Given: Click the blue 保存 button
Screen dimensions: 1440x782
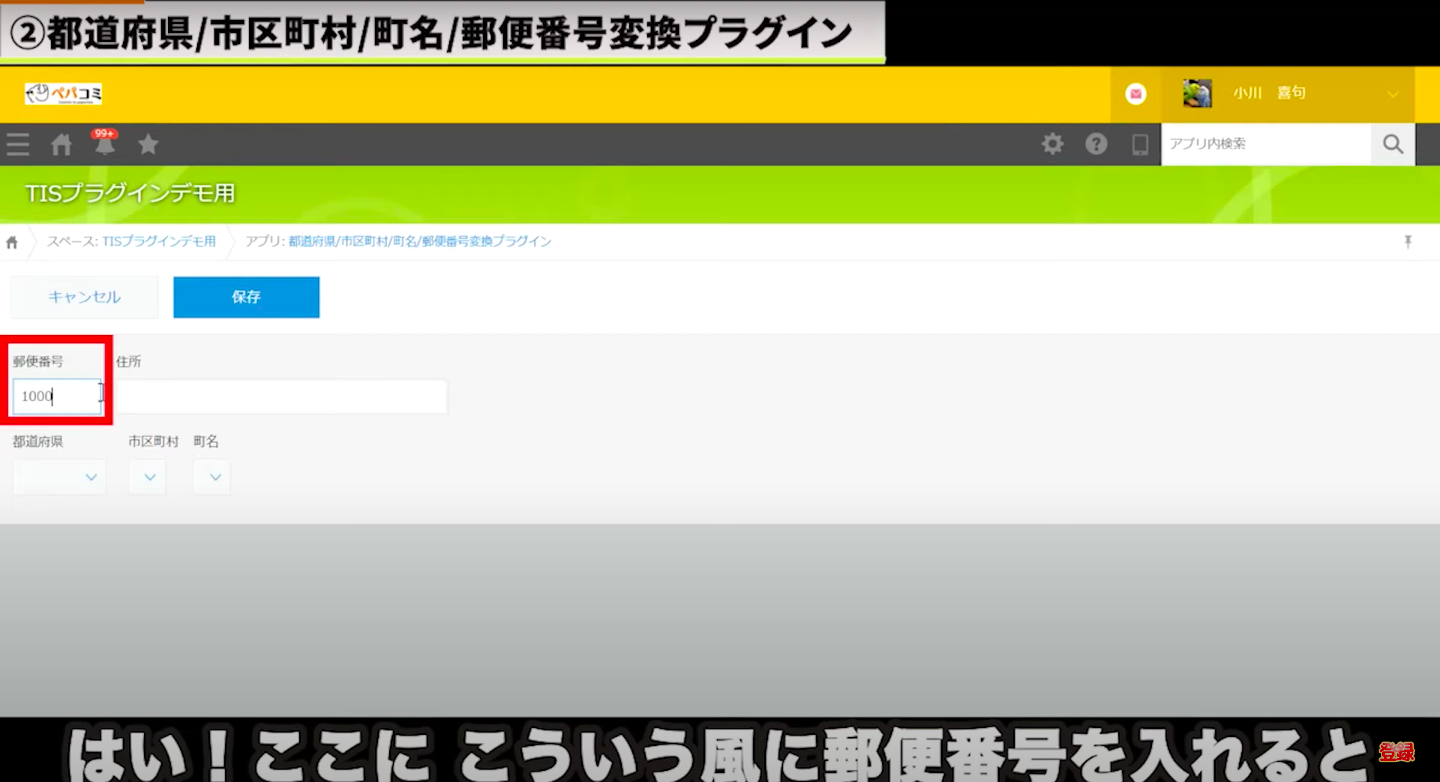Looking at the screenshot, I should (x=246, y=297).
